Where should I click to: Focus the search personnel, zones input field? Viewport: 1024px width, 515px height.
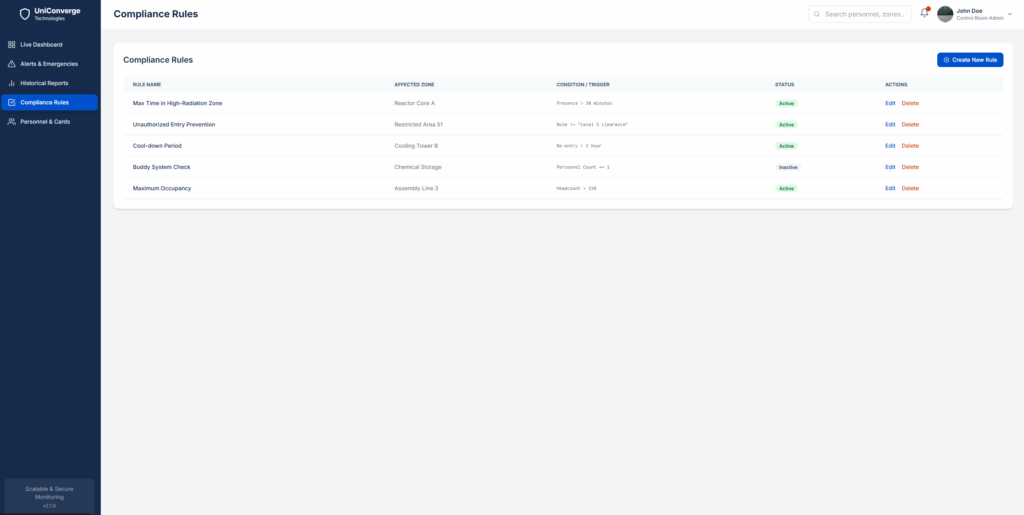click(x=865, y=14)
